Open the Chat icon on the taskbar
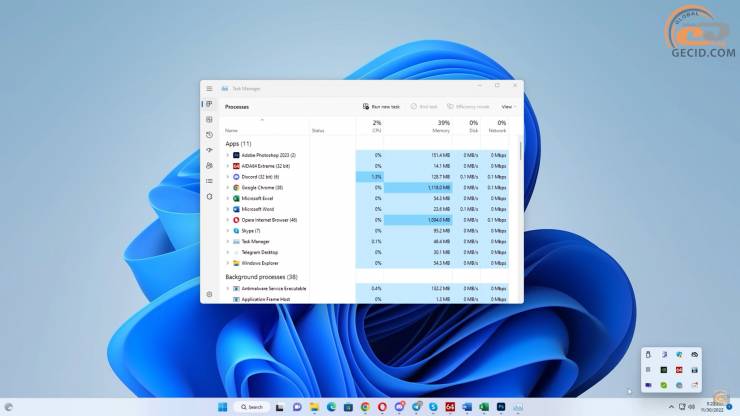Viewport: 740px width, 416px height. click(x=297, y=407)
